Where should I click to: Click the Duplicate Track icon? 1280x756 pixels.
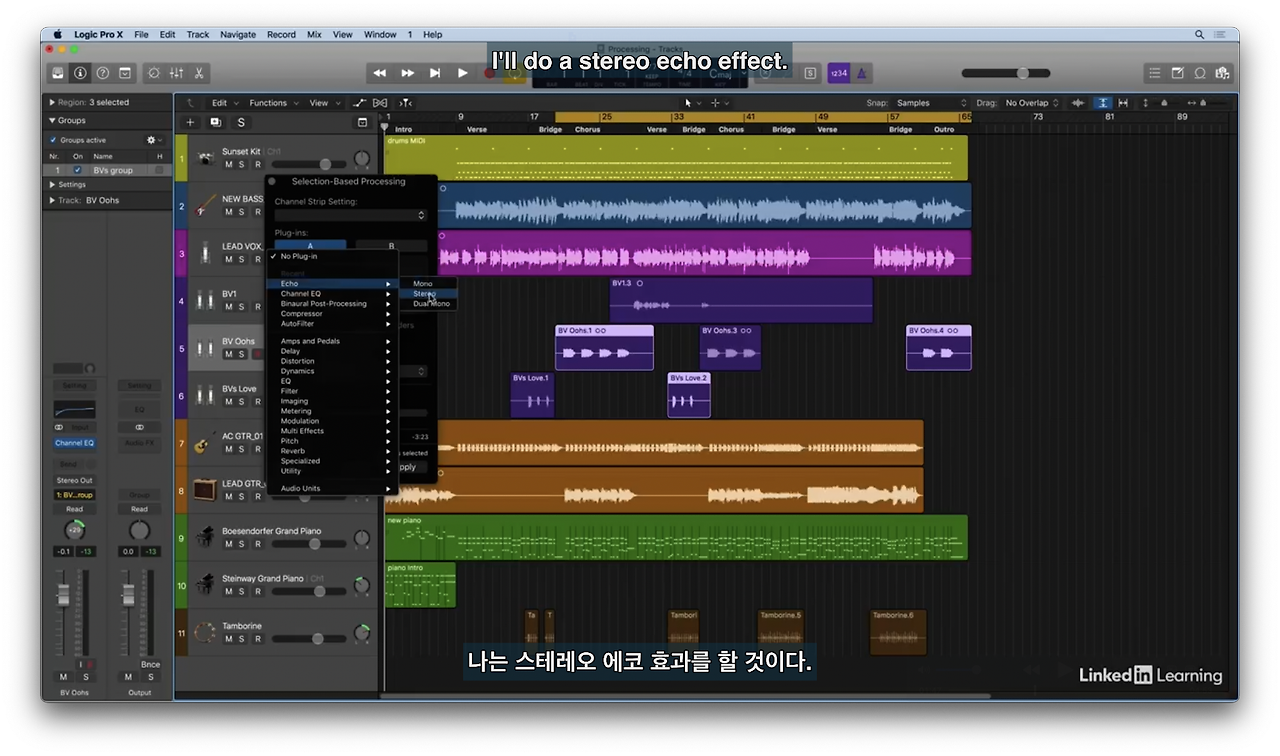(x=215, y=122)
